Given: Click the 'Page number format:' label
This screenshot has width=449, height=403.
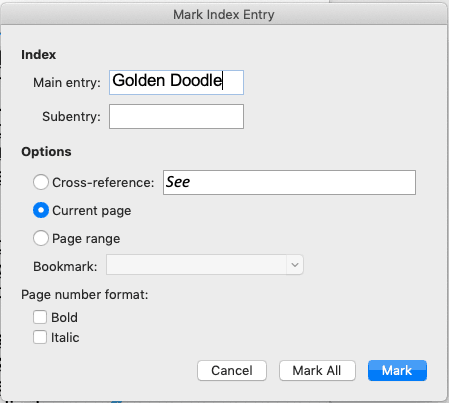Looking at the screenshot, I should pos(85,295).
